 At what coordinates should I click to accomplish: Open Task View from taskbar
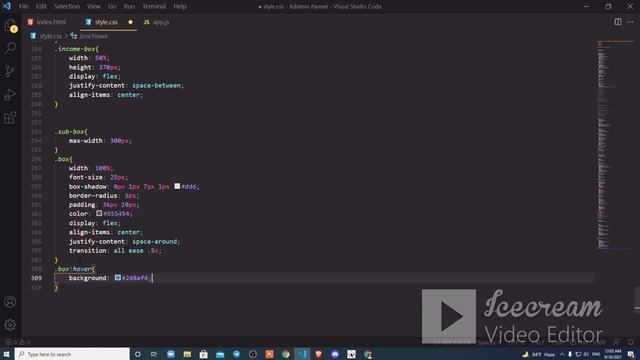[x=154, y=354]
